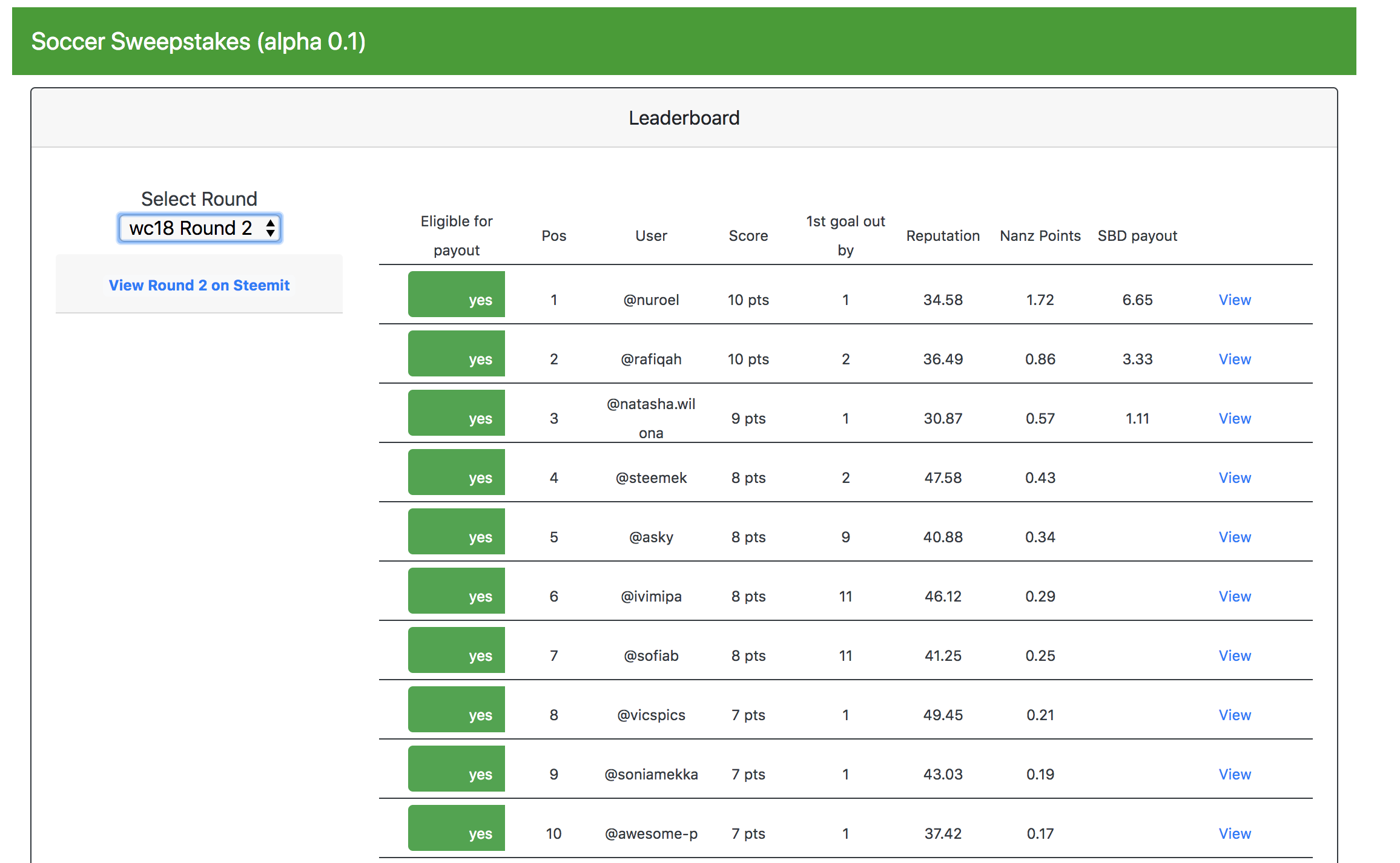Click View link for @asky
The width and height of the screenshot is (1400, 863).
click(x=1234, y=537)
